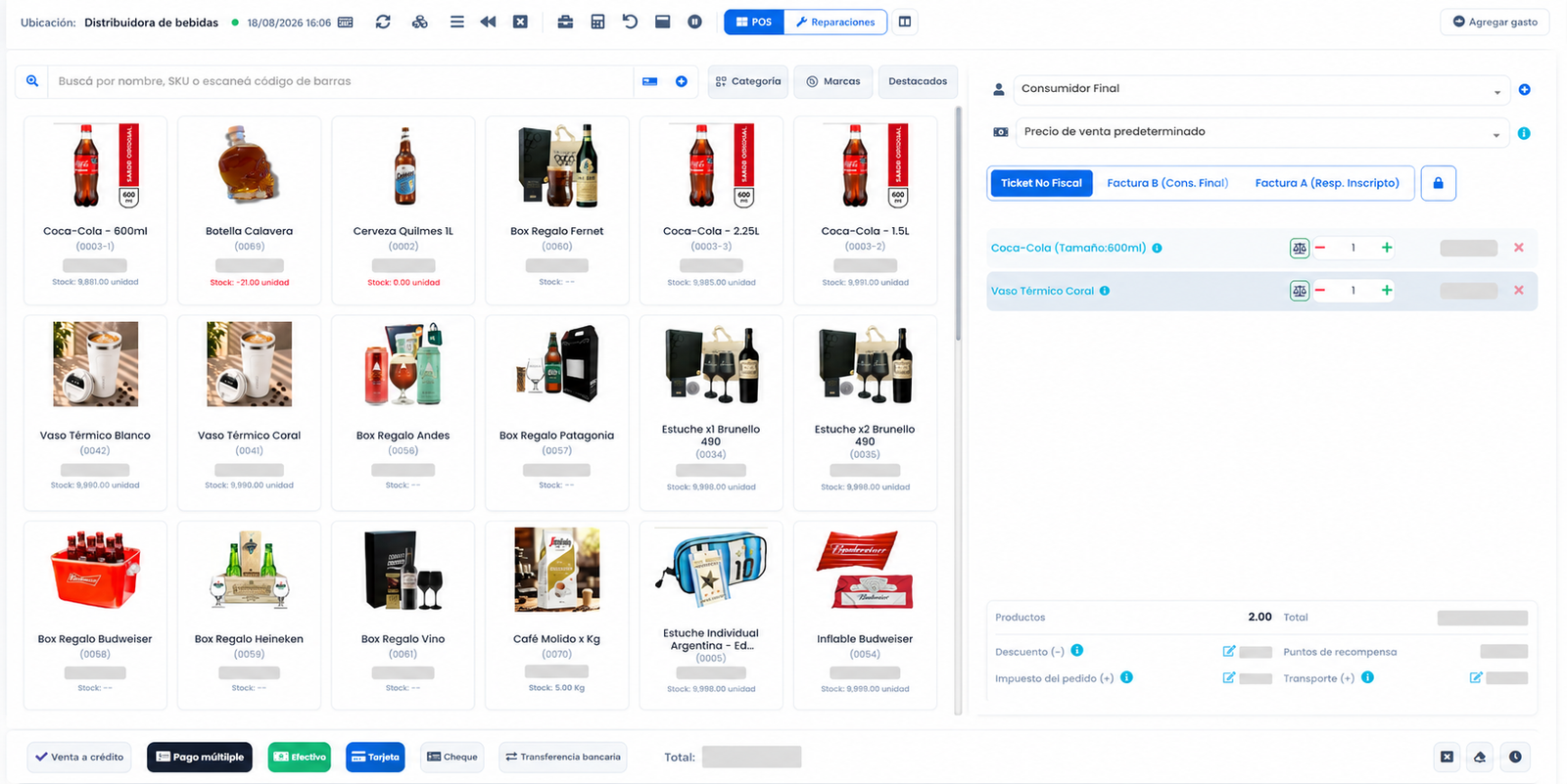This screenshot has width=1567, height=784.
Task: Pay with Cheque button
Action: coord(452,757)
